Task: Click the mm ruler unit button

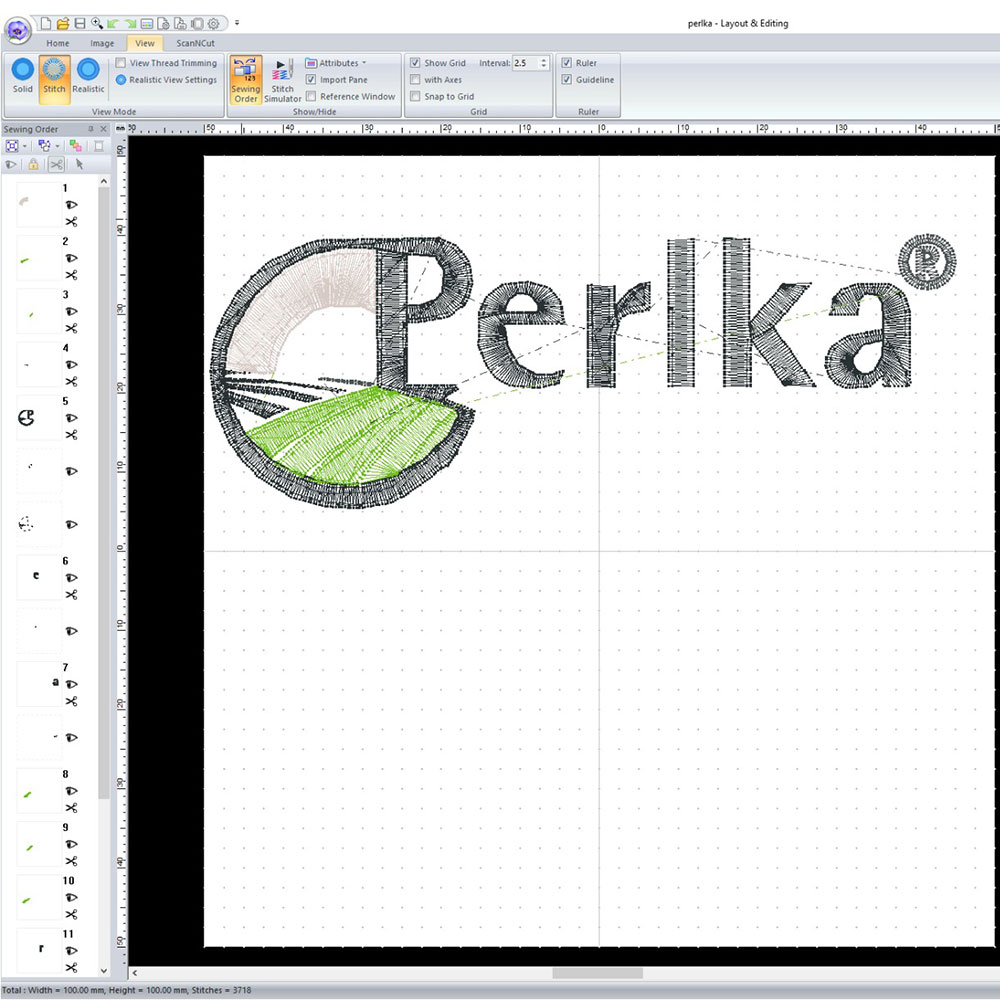Action: (120, 129)
